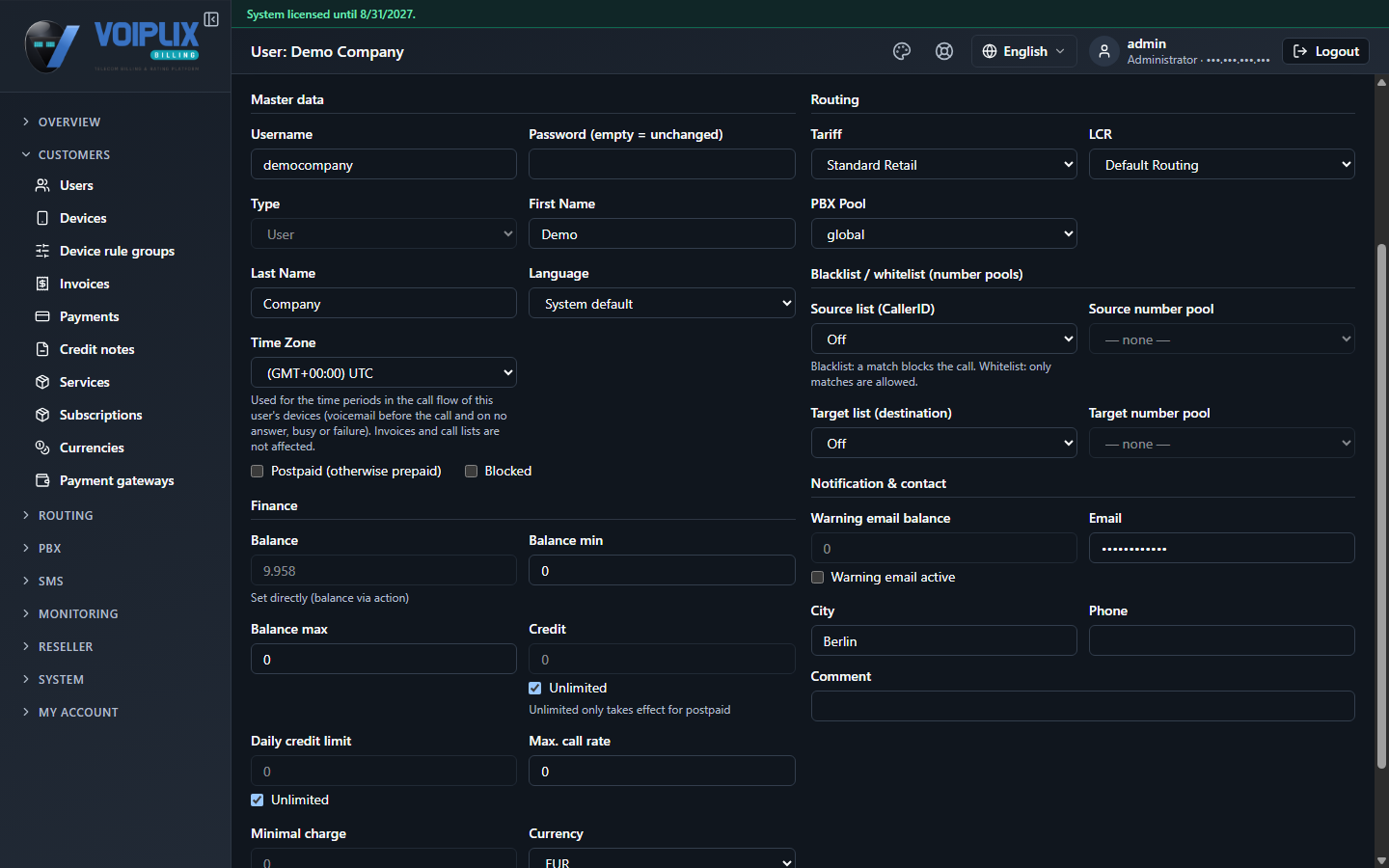This screenshot has height=868, width=1389.
Task: Click the Subscriptions icon
Action: pos(42,415)
